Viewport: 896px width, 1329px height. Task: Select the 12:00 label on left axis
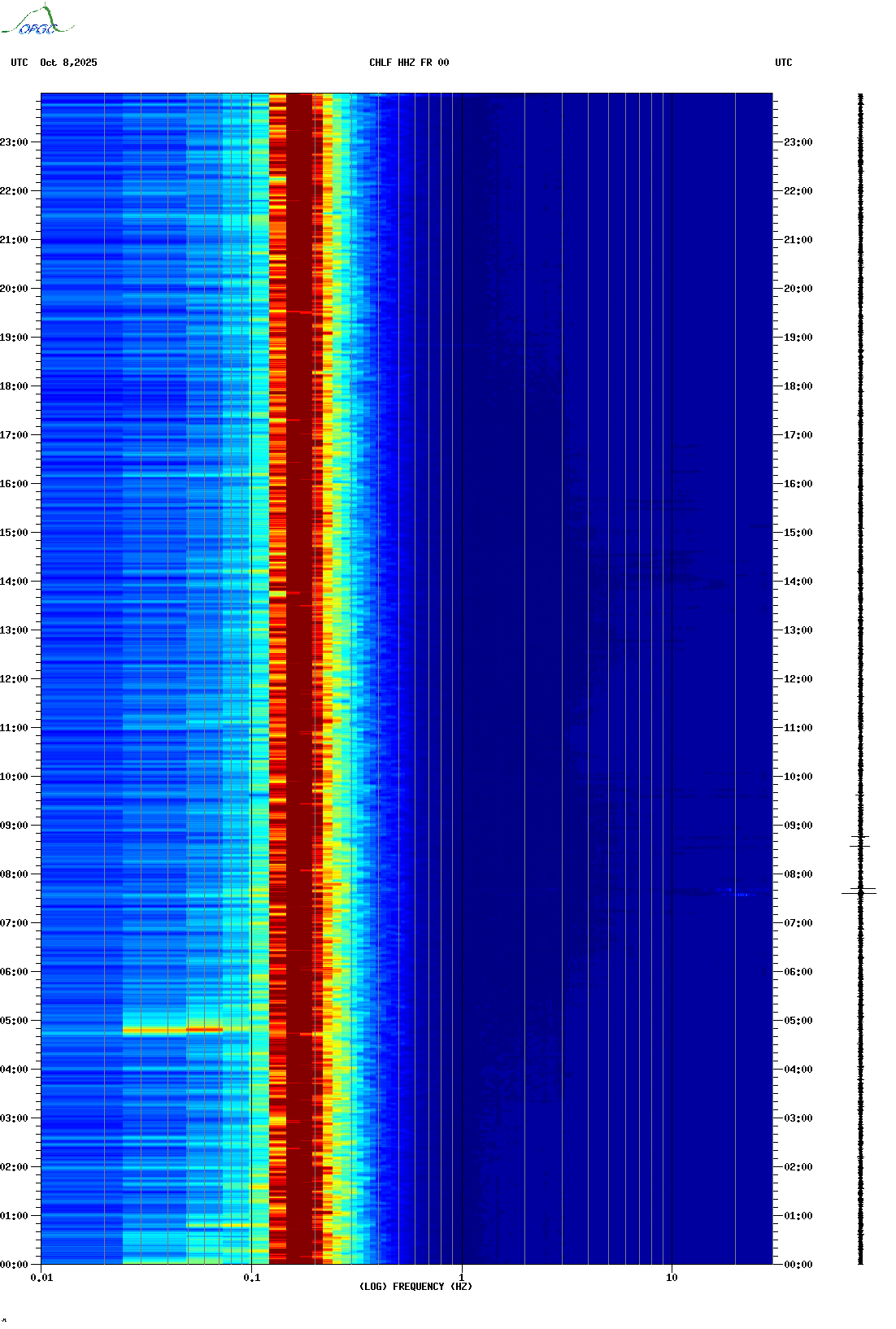coord(14,679)
